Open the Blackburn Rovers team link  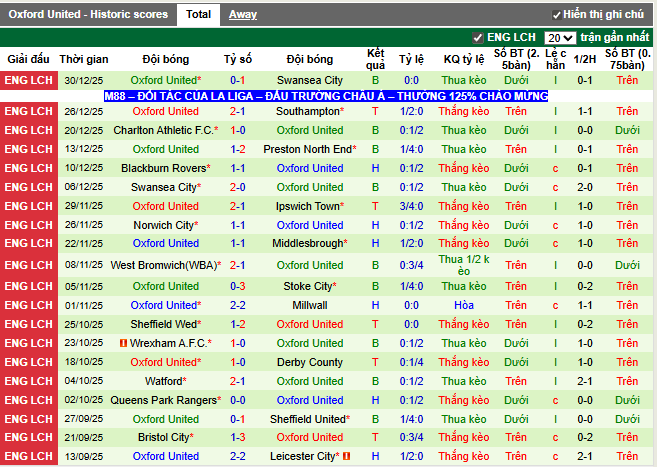(166, 168)
